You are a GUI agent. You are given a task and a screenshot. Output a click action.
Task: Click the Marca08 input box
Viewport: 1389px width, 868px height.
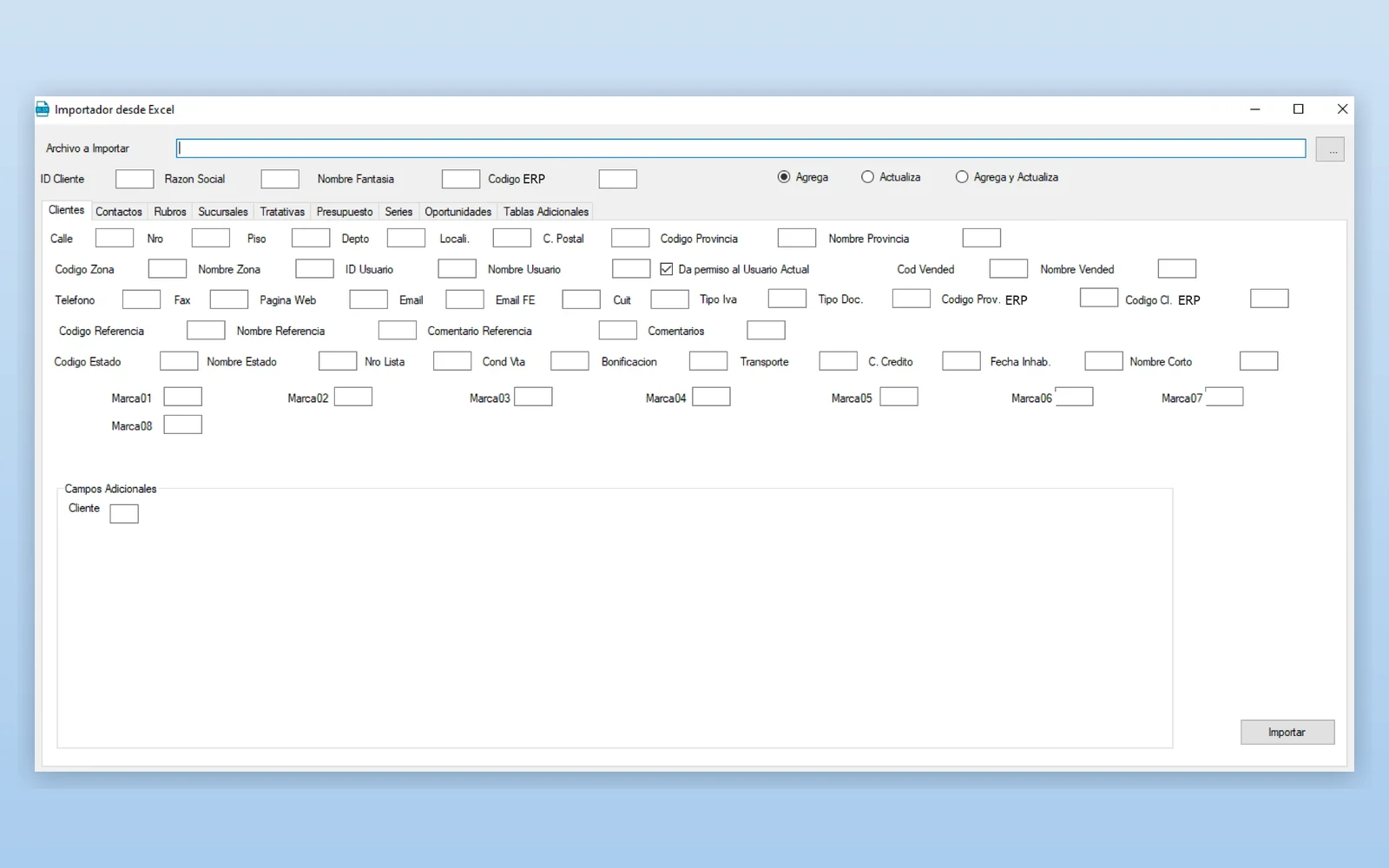(x=183, y=424)
